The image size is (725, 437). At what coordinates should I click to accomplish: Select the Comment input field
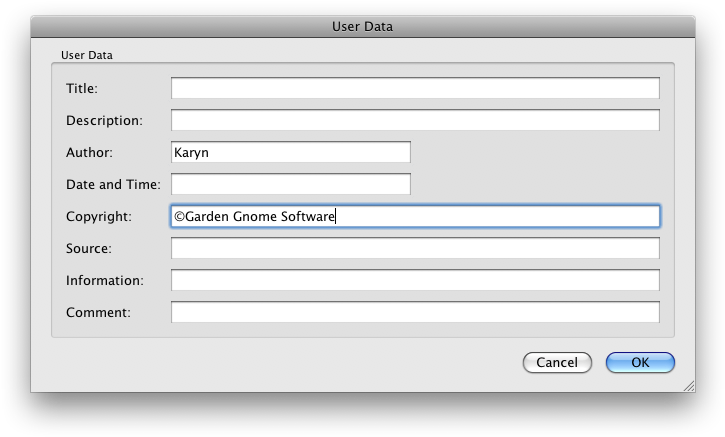tap(415, 312)
